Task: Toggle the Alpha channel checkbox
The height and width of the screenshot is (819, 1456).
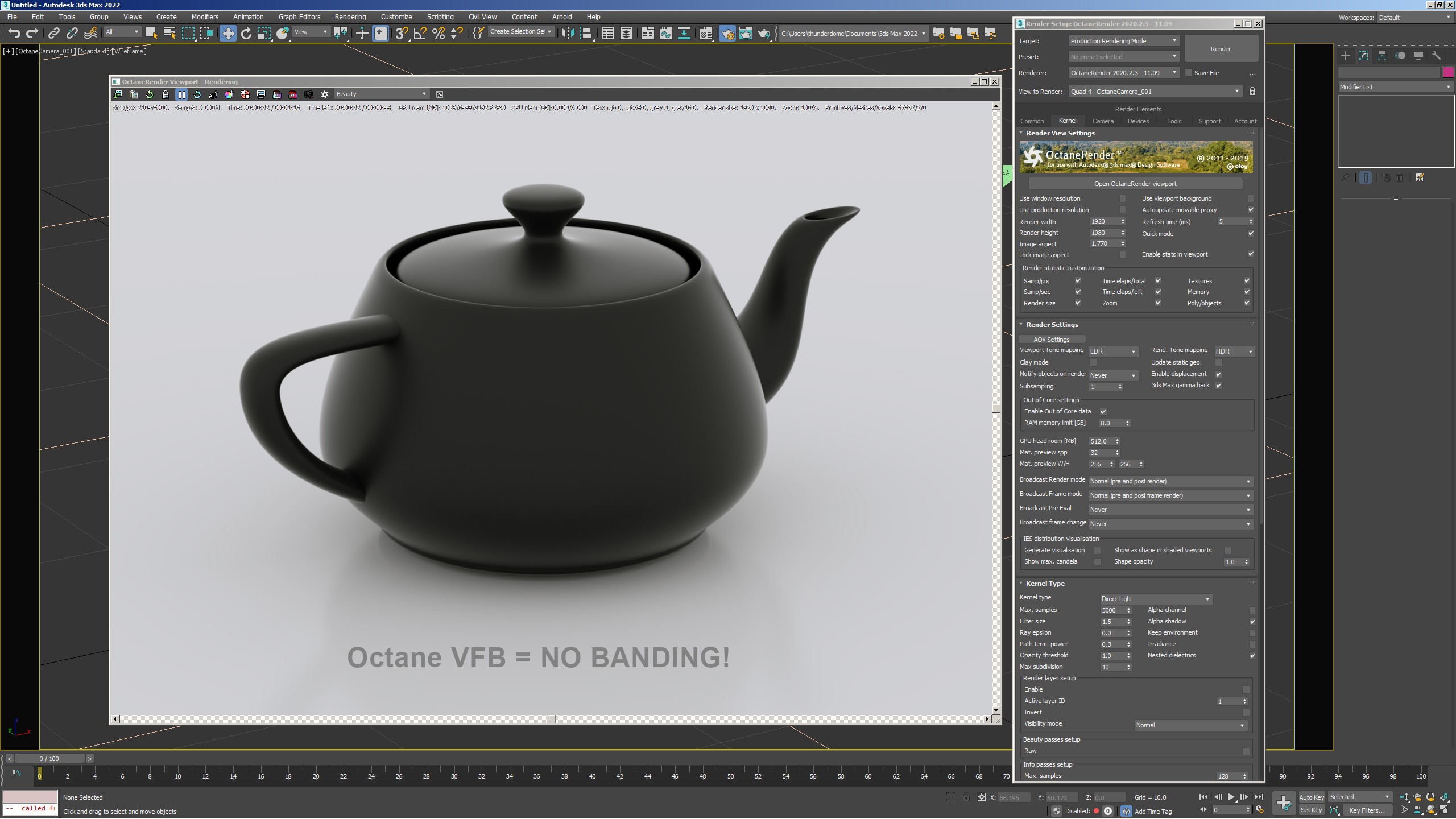Action: [1252, 610]
